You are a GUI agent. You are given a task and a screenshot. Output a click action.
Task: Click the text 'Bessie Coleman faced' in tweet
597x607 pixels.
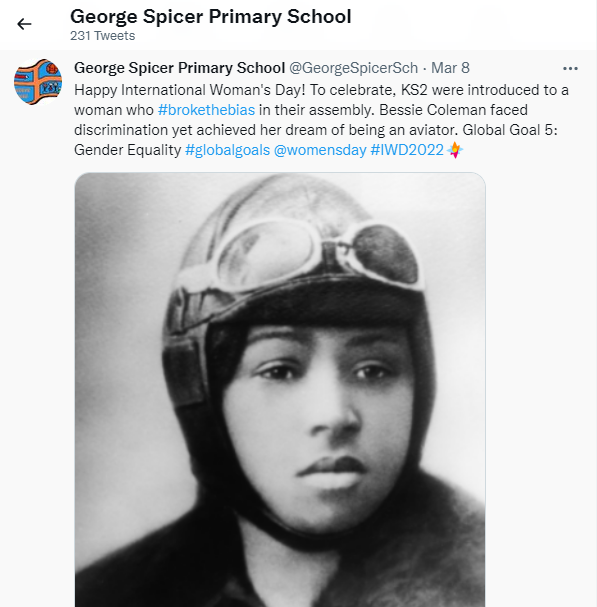point(453,110)
